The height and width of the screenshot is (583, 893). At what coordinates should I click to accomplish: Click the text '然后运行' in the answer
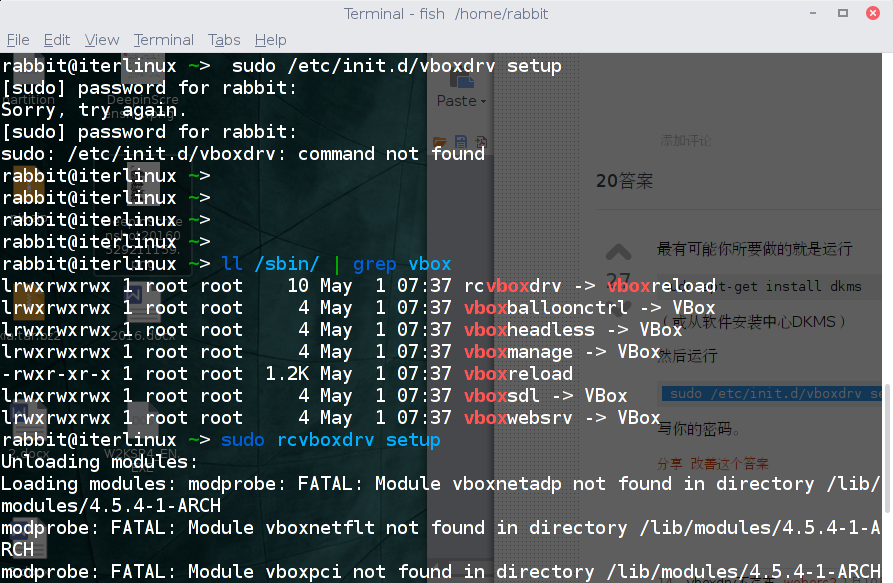pos(687,356)
